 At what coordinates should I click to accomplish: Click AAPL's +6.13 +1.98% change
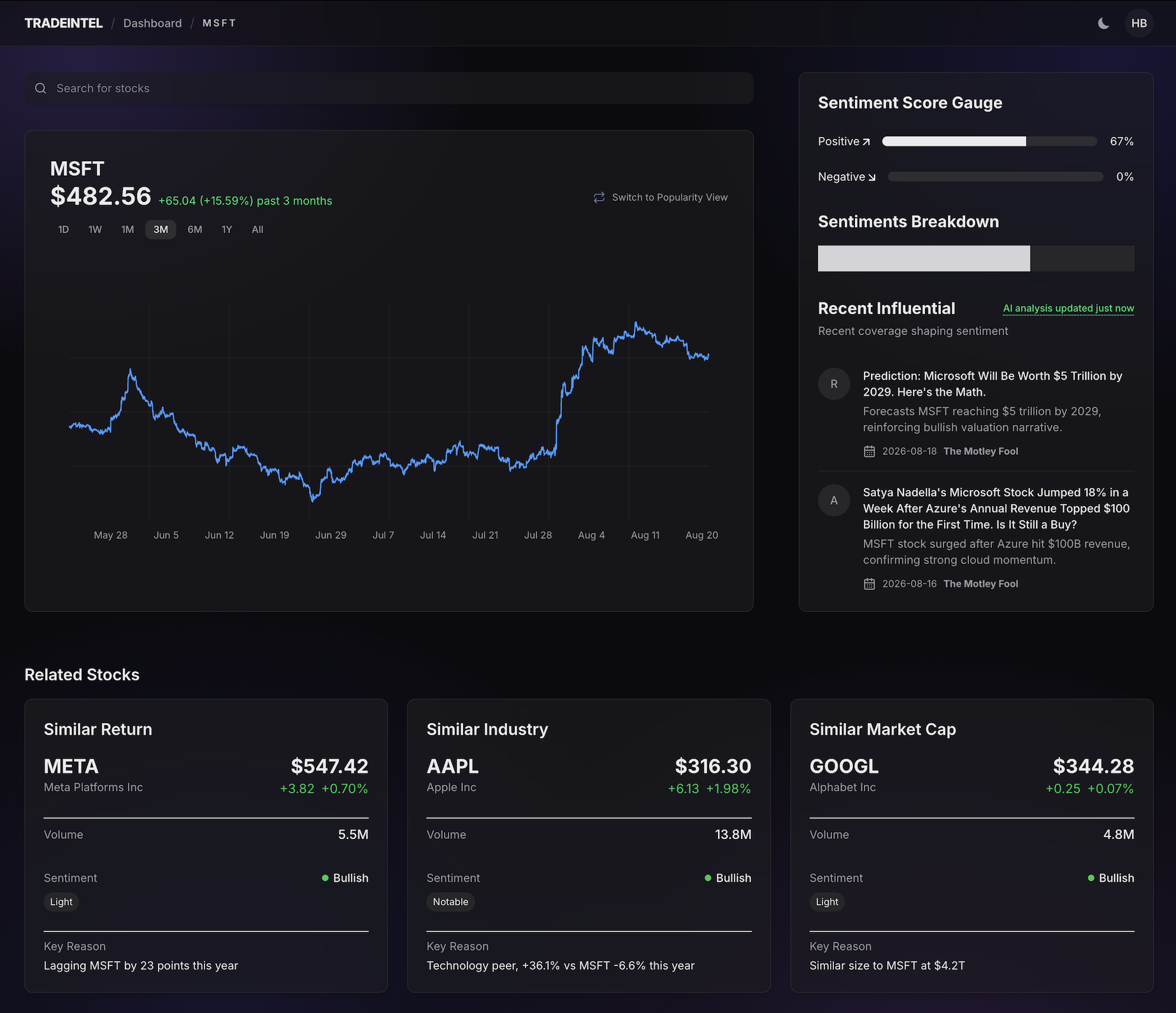(709, 789)
